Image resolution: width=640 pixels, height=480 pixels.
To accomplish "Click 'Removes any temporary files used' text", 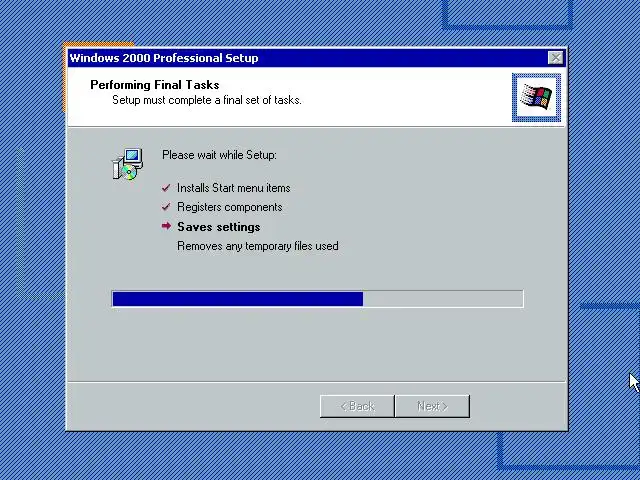I will point(258,246).
